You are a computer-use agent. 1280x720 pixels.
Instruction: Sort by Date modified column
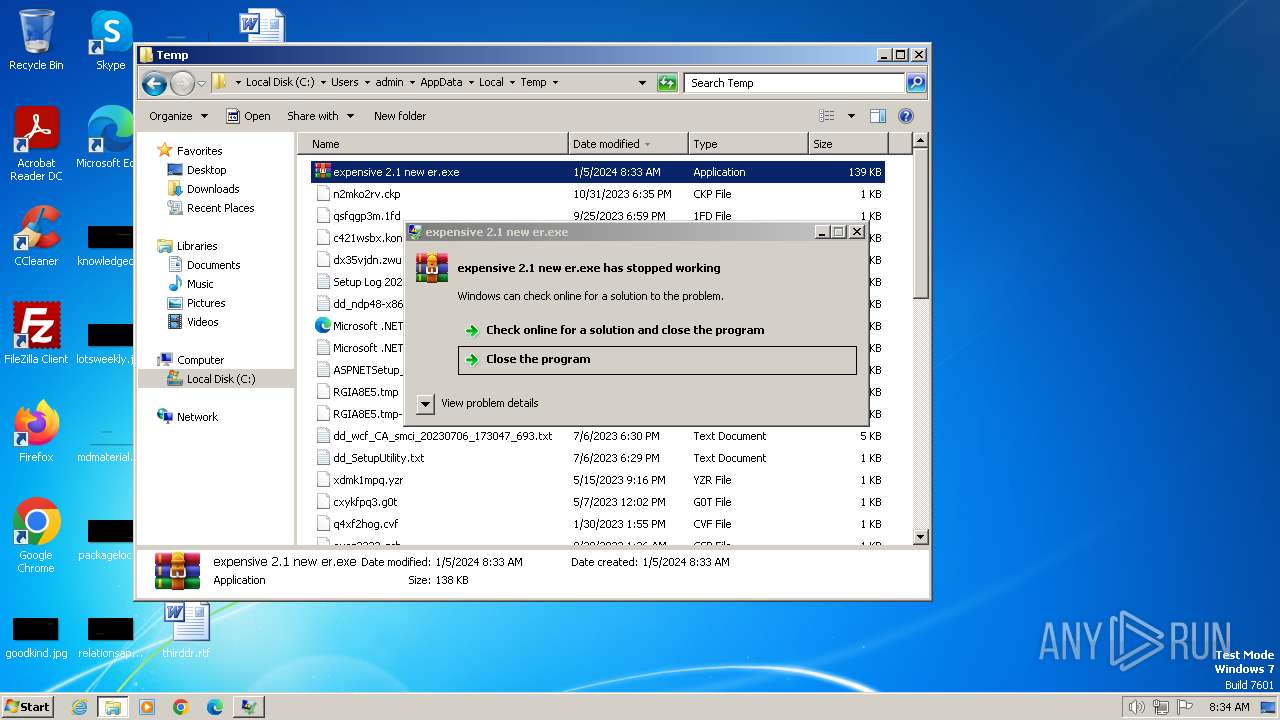tap(628, 144)
